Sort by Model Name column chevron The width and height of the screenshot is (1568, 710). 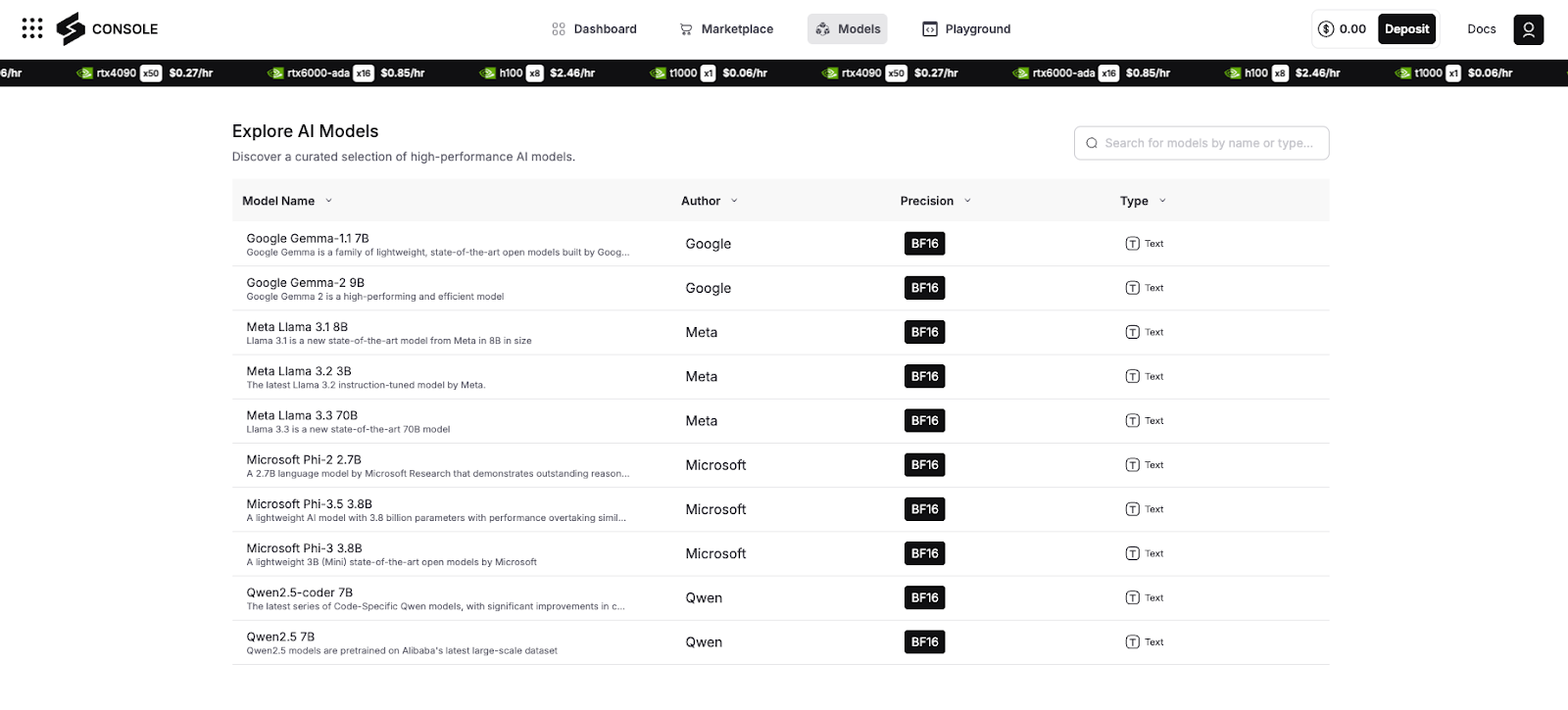(x=328, y=201)
